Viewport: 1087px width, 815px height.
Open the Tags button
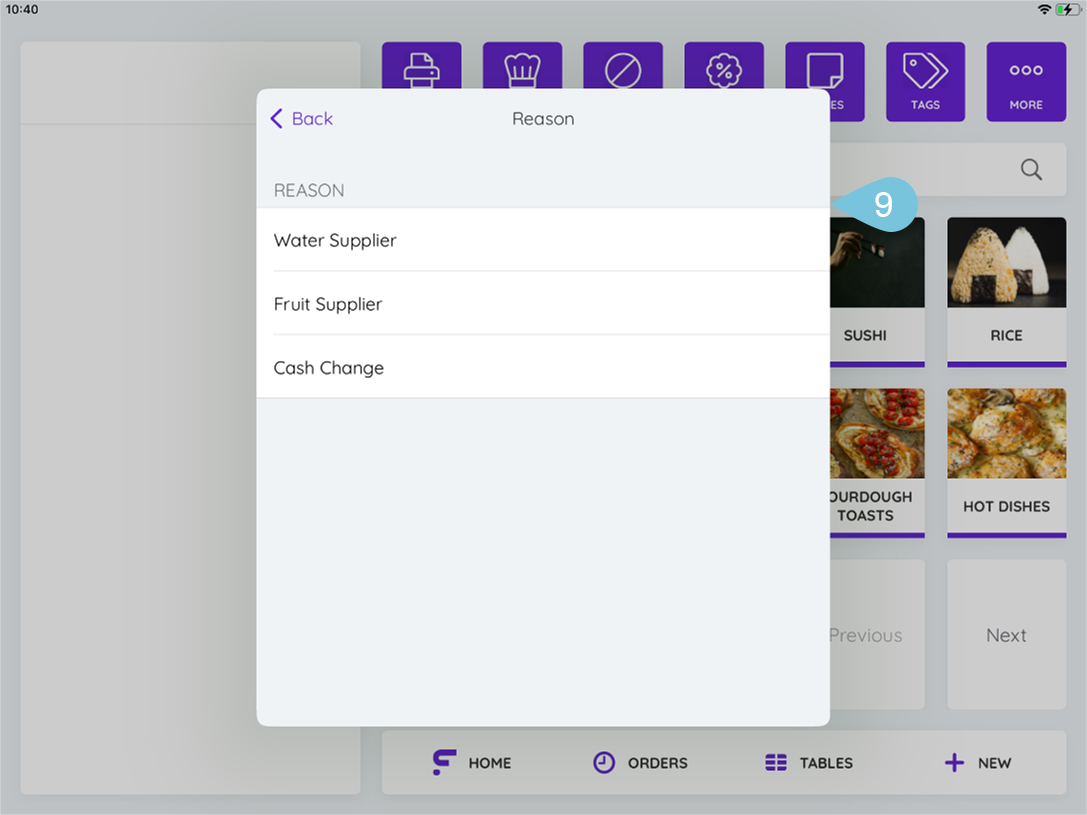coord(925,82)
